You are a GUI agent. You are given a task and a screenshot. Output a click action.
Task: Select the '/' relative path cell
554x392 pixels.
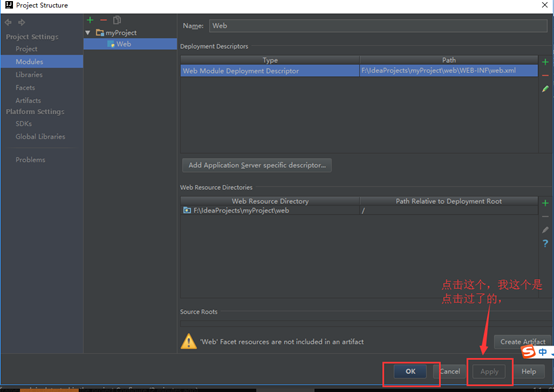[449, 211]
